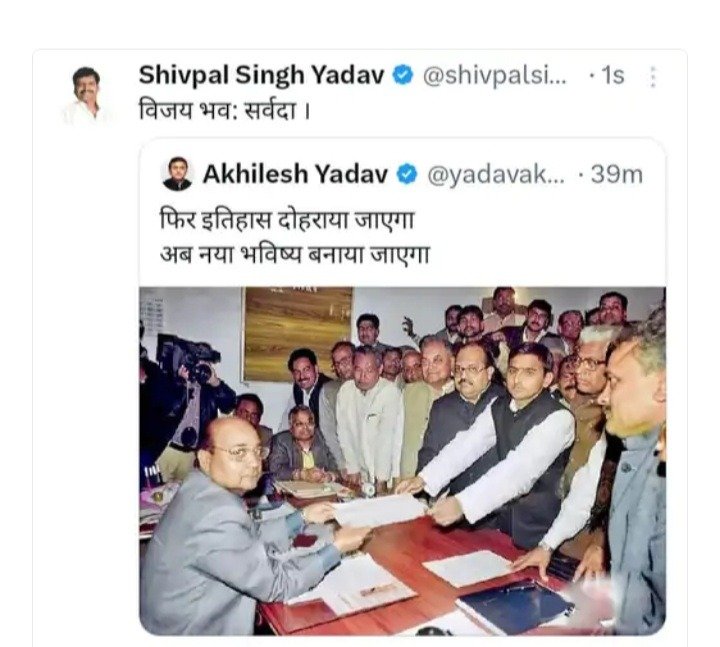Open quoted text फिर इतिहास दोहराया जाएगा

287,219
